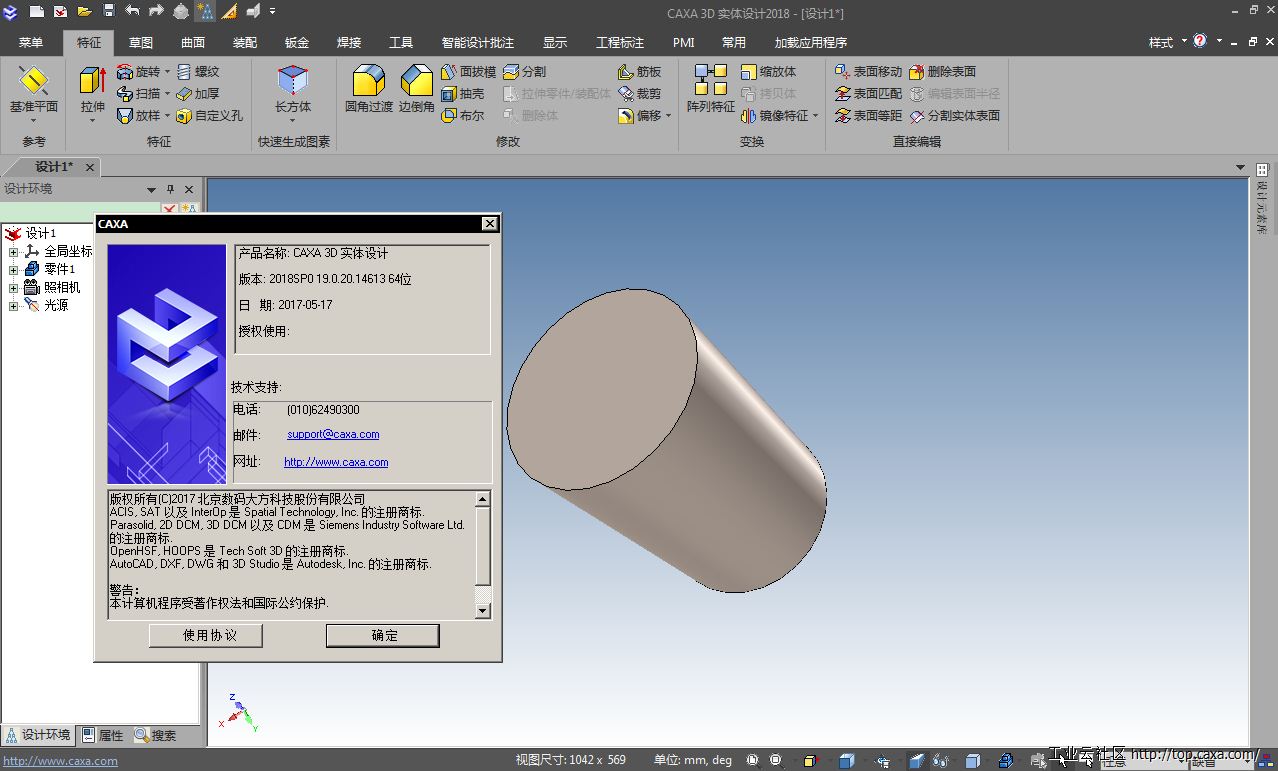
Task: Click the 确定 button
Action: (383, 635)
